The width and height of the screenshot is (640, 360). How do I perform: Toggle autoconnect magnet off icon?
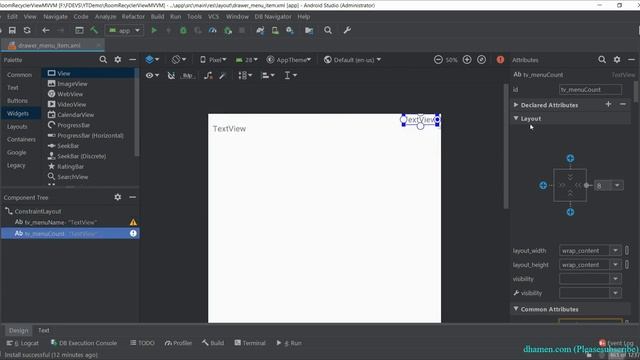tap(171, 76)
